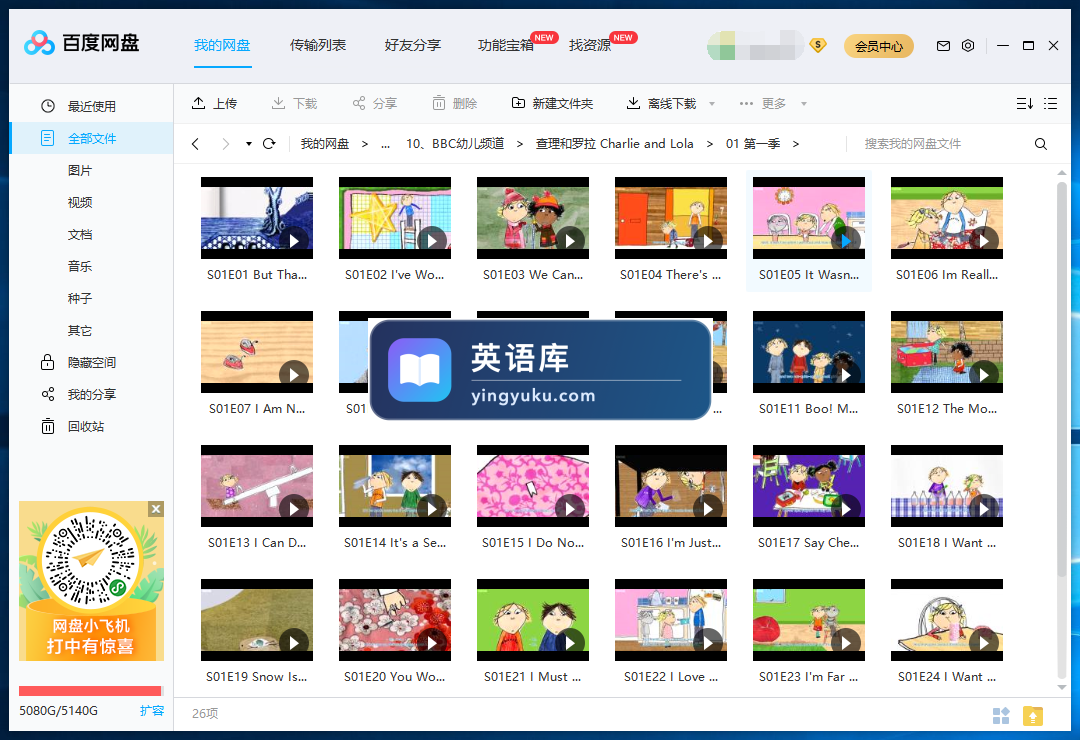The height and width of the screenshot is (740, 1080).
Task: Select 全部文件 in sidebar
Action: pyautogui.click(x=91, y=138)
